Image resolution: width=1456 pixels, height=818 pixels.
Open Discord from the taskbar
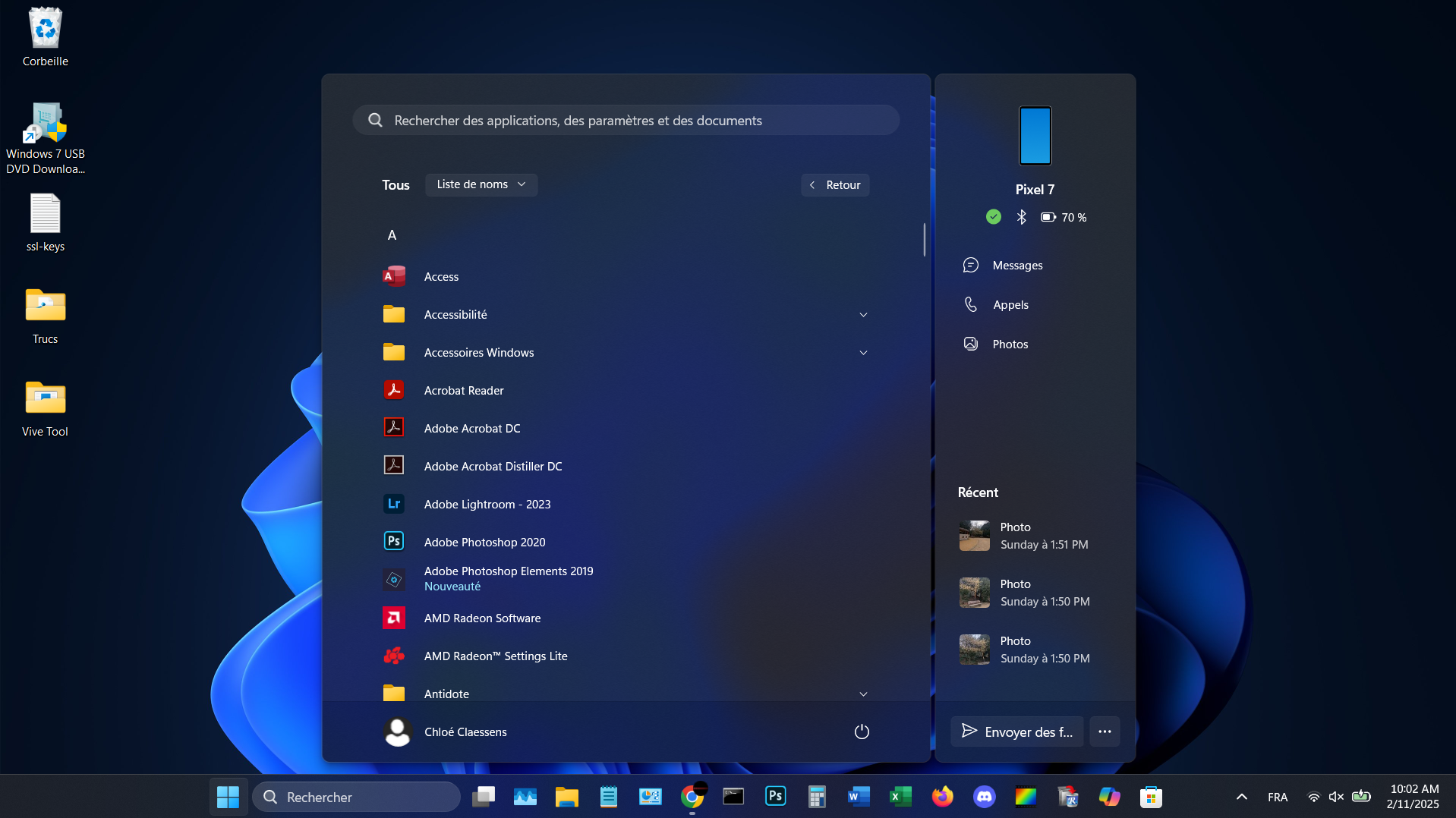pyautogui.click(x=984, y=797)
